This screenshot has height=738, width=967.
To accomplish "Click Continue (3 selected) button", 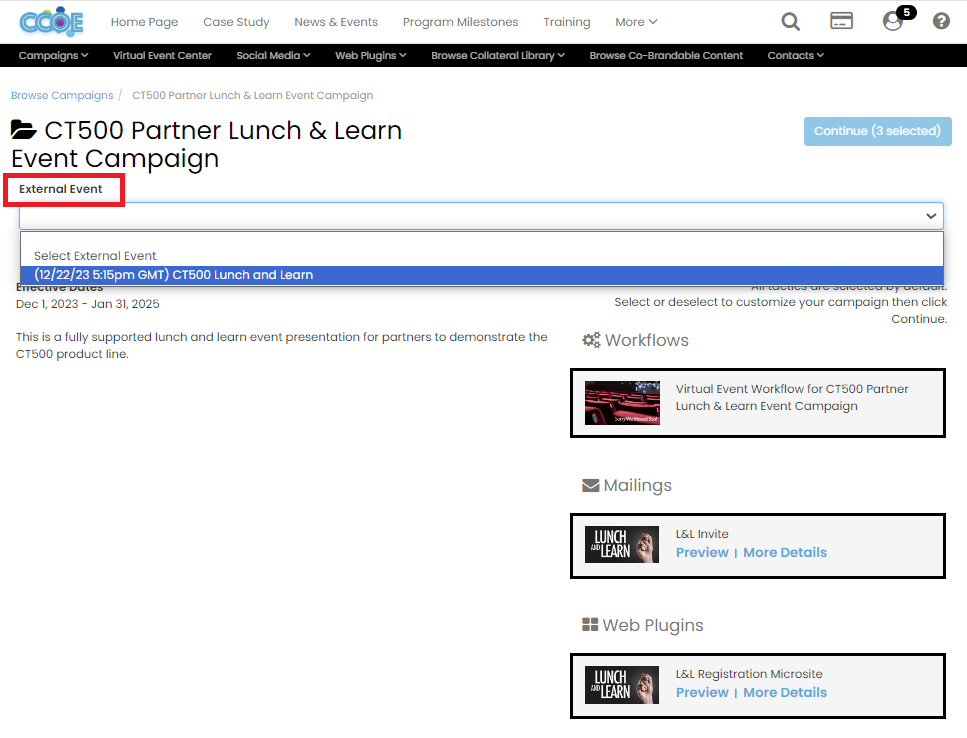I will pos(877,131).
